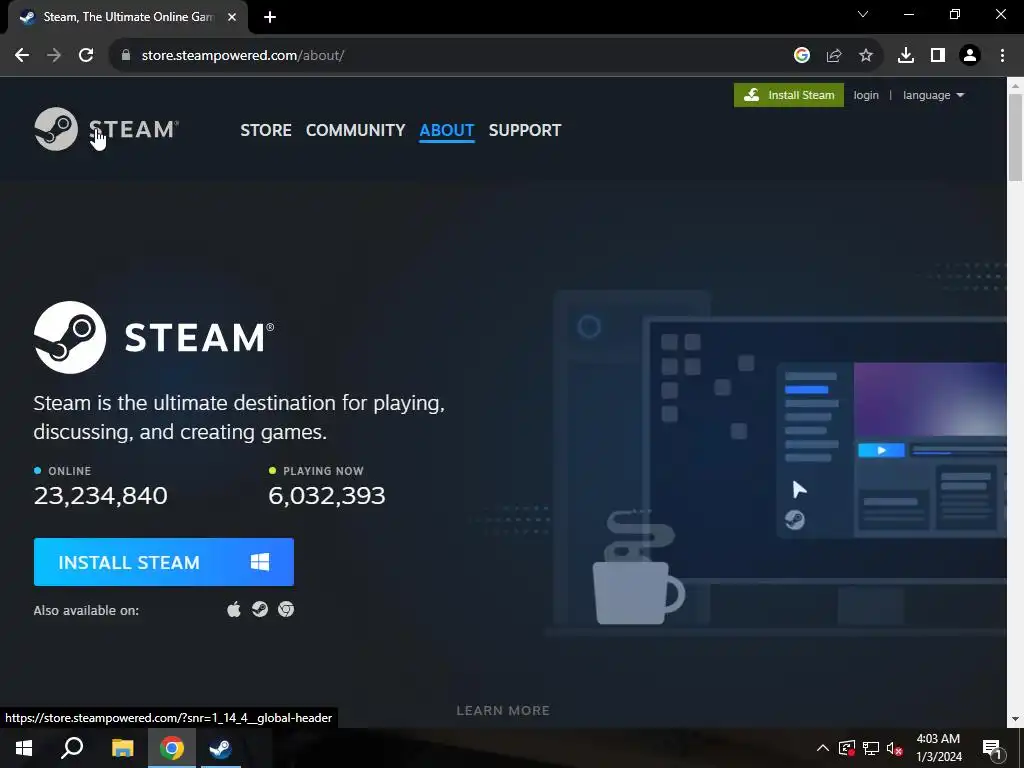Go back with browser back arrow
Screen dimensions: 1024x768
tap(22, 55)
